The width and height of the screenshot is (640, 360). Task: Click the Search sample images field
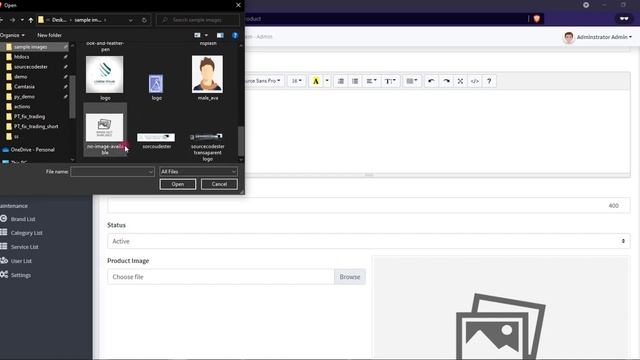click(x=198, y=20)
